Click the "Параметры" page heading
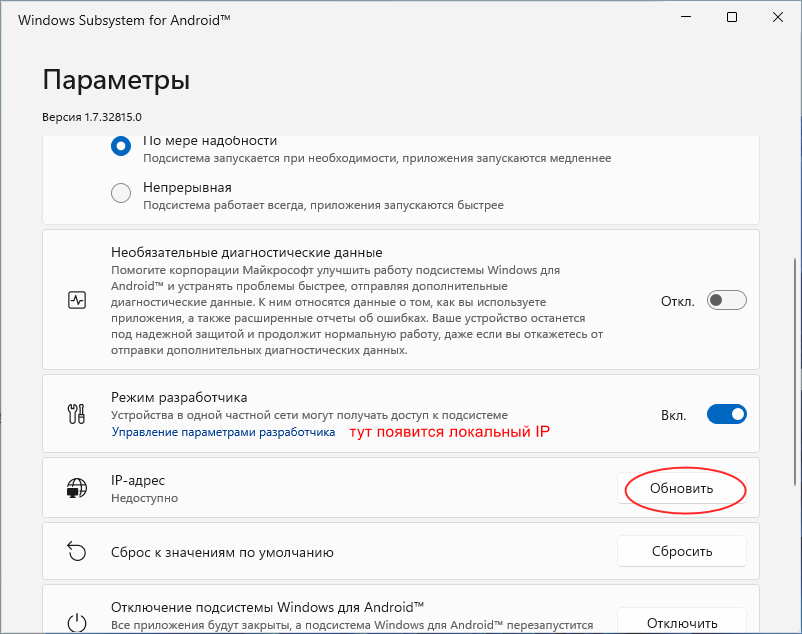 tap(116, 80)
